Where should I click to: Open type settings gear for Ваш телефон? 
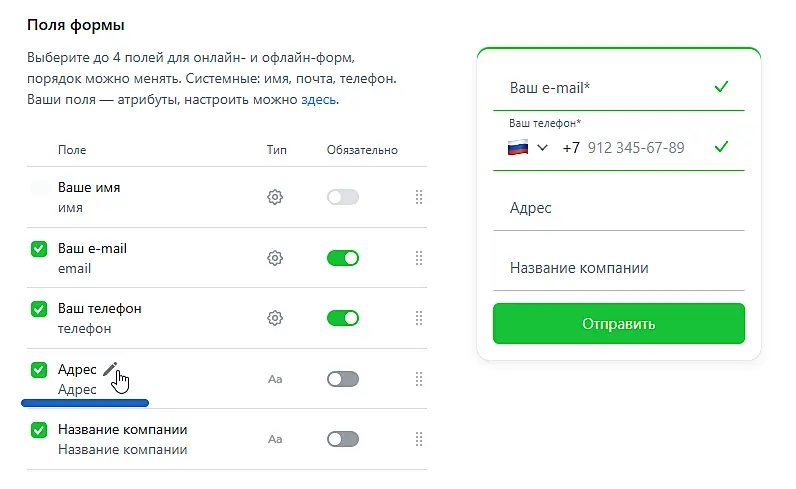pyautogui.click(x=275, y=318)
